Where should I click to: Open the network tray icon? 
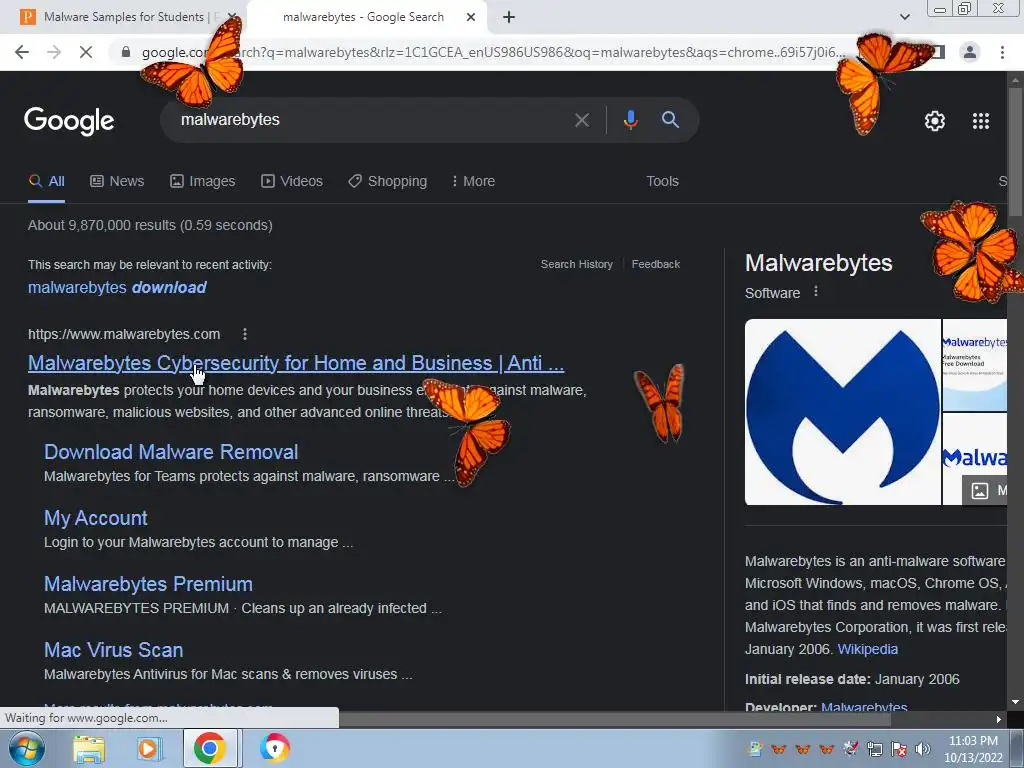tap(874, 749)
